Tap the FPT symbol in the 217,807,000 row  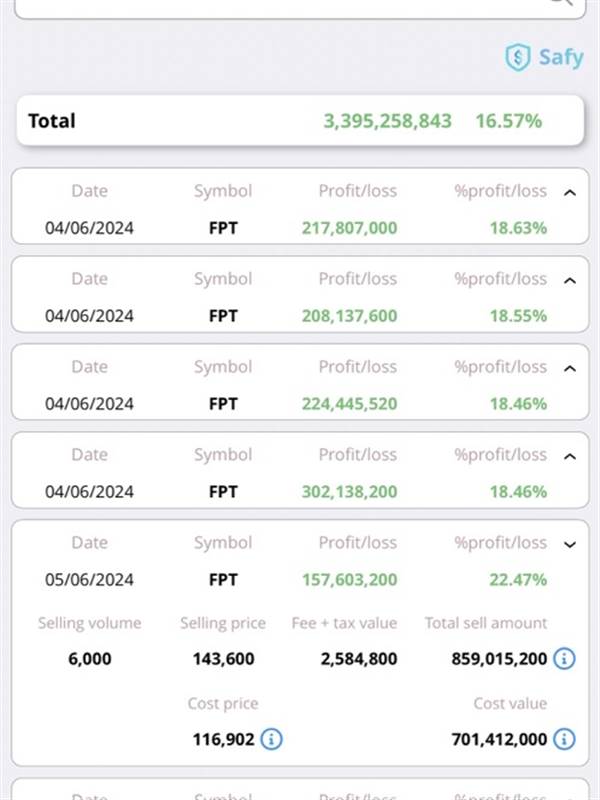pyautogui.click(x=223, y=228)
